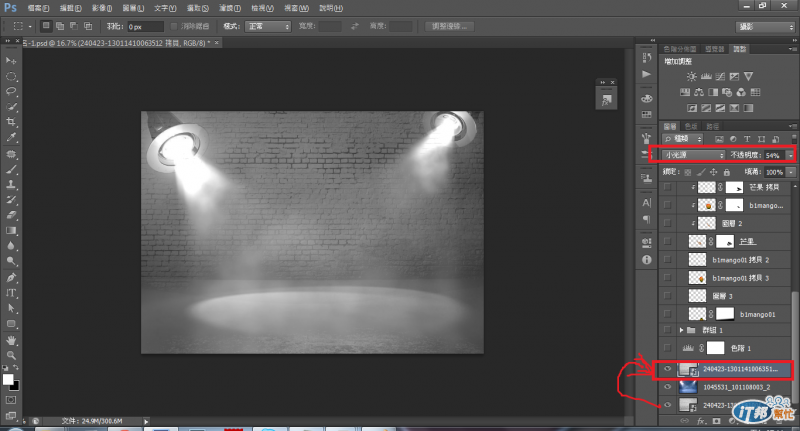Select the Hand tool
This screenshot has height=431, width=800.
click(11, 340)
